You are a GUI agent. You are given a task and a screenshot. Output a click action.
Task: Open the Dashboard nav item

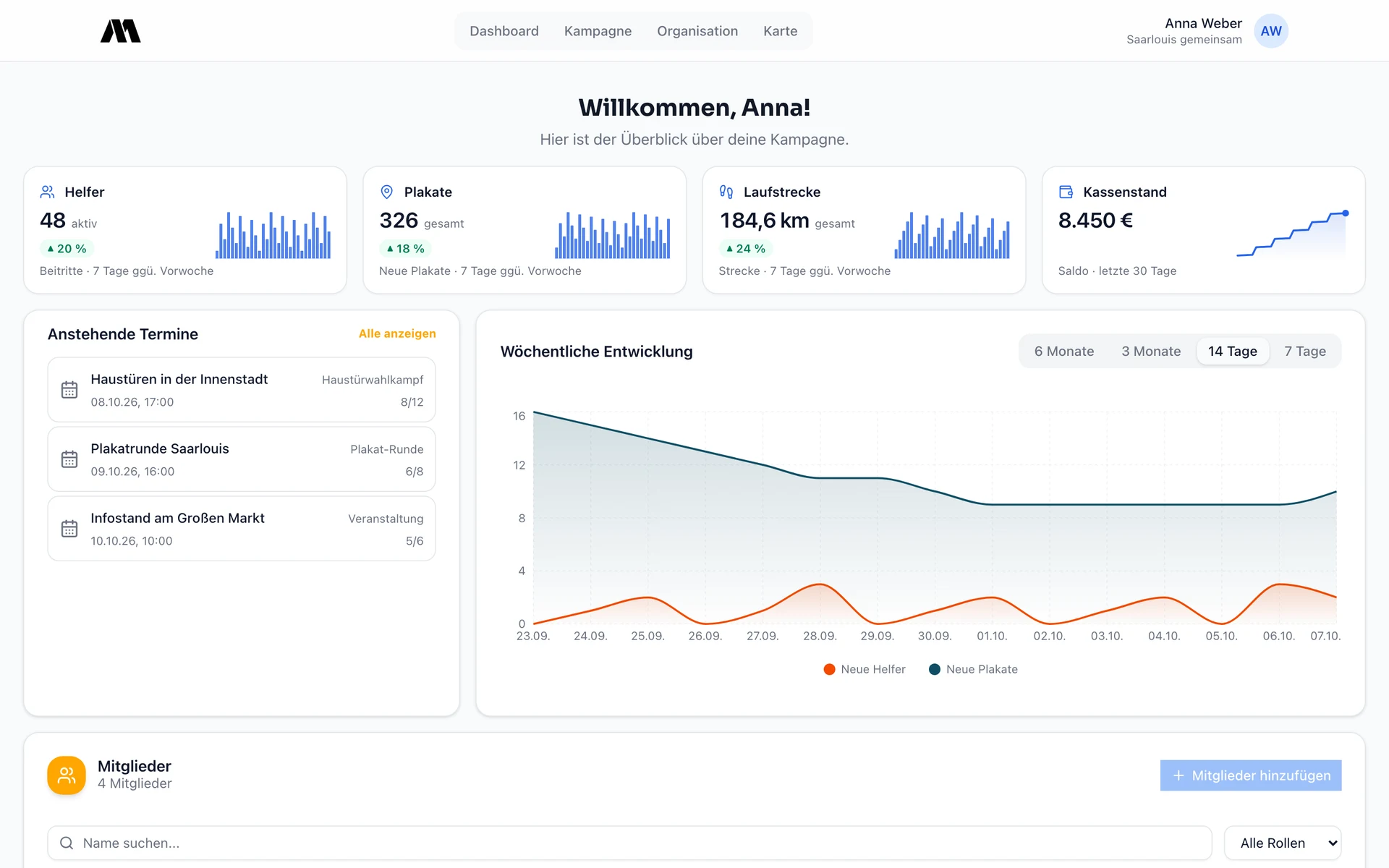point(504,31)
